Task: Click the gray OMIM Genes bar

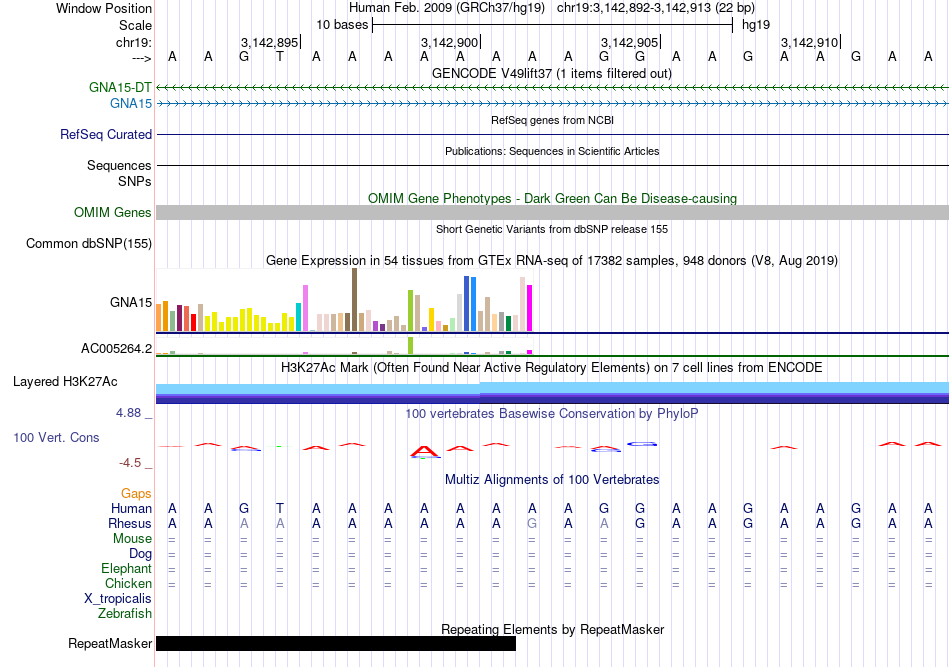Action: [x=553, y=213]
